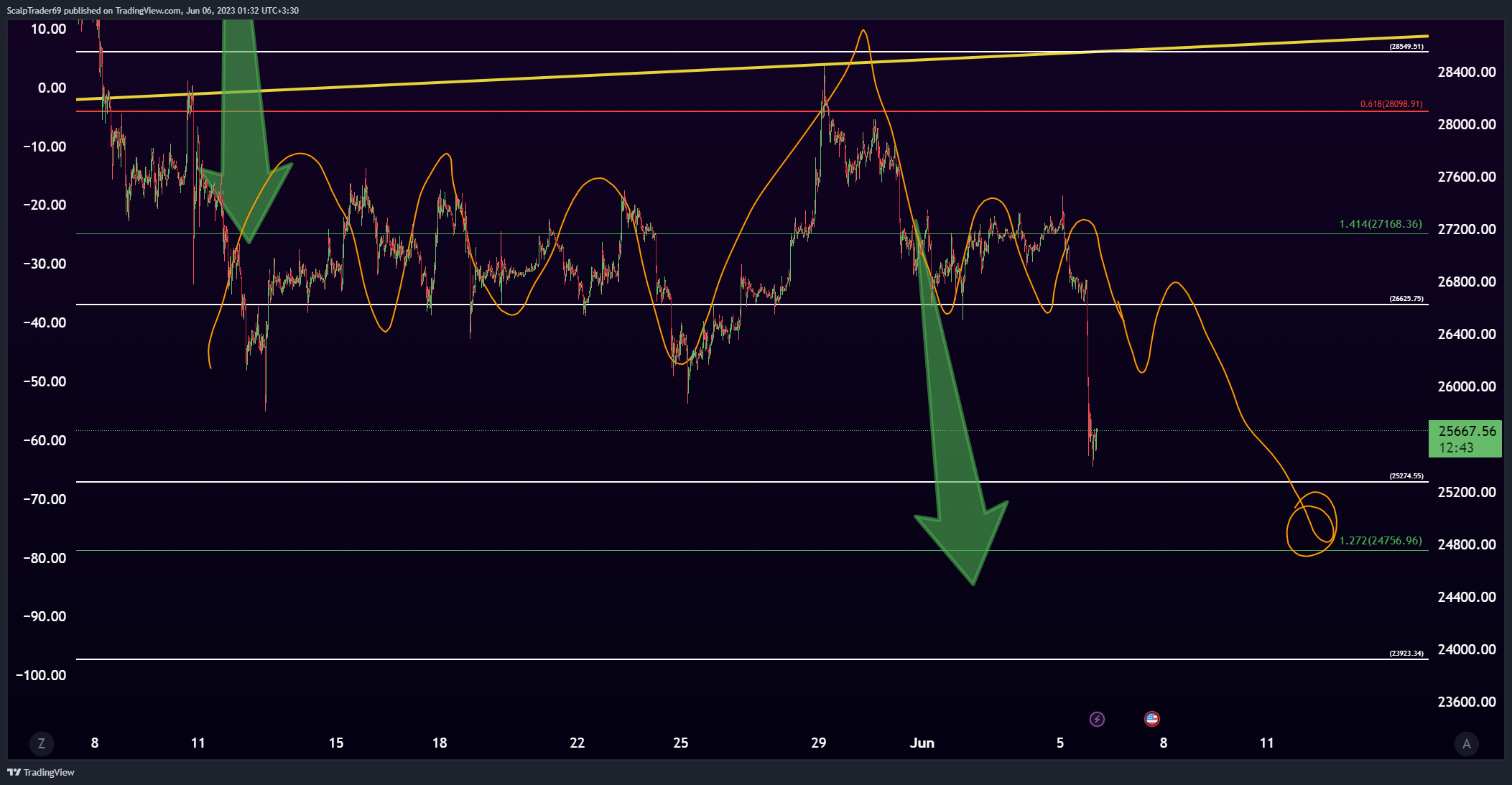Click the 22 date label on time axis

tap(578, 743)
